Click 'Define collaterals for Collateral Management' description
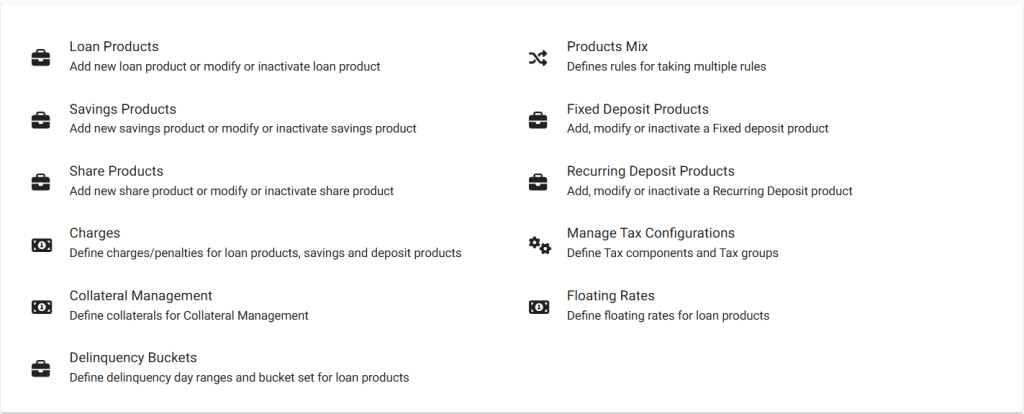This screenshot has width=1024, height=414. click(x=189, y=315)
